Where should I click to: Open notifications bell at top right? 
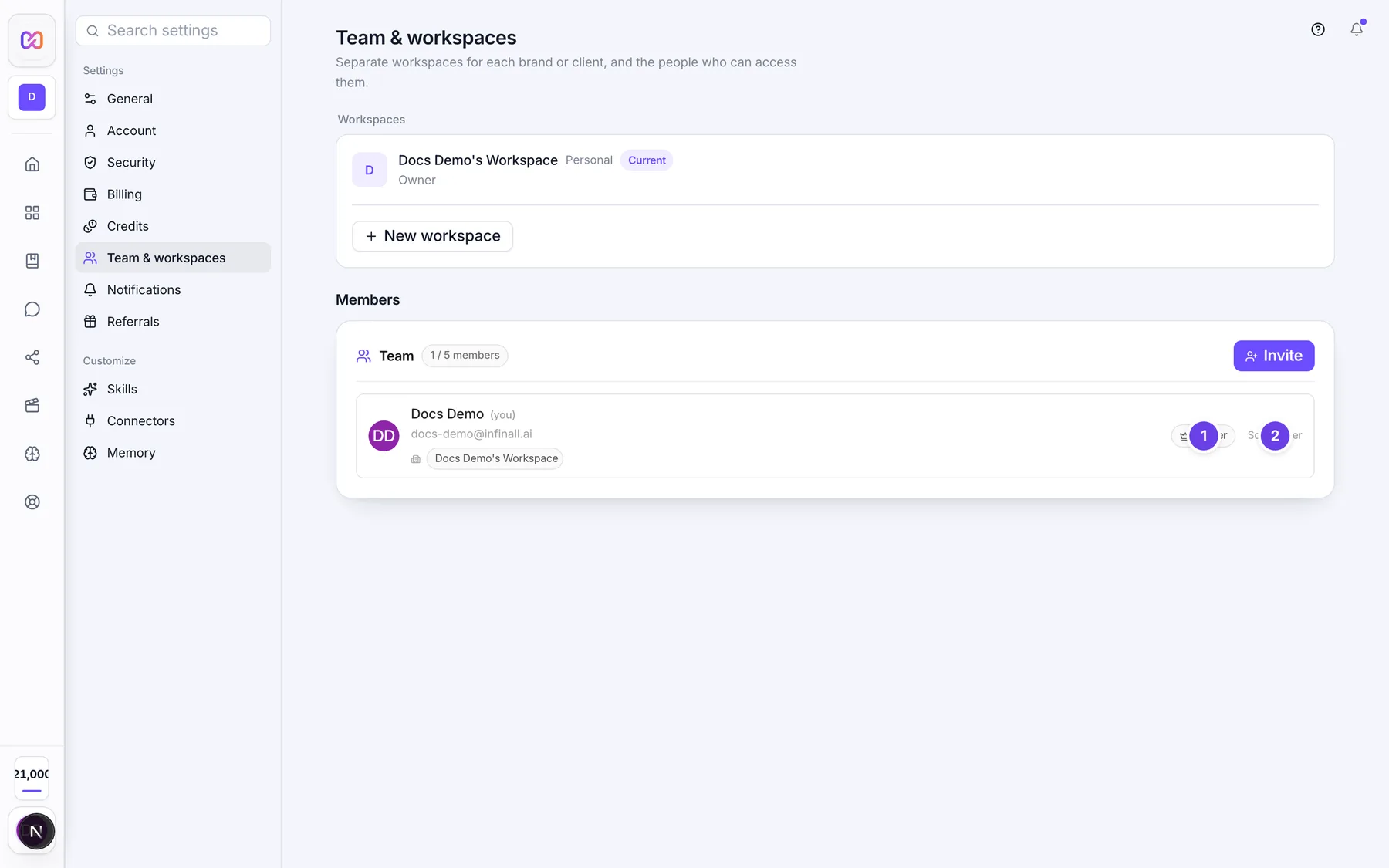(1357, 29)
